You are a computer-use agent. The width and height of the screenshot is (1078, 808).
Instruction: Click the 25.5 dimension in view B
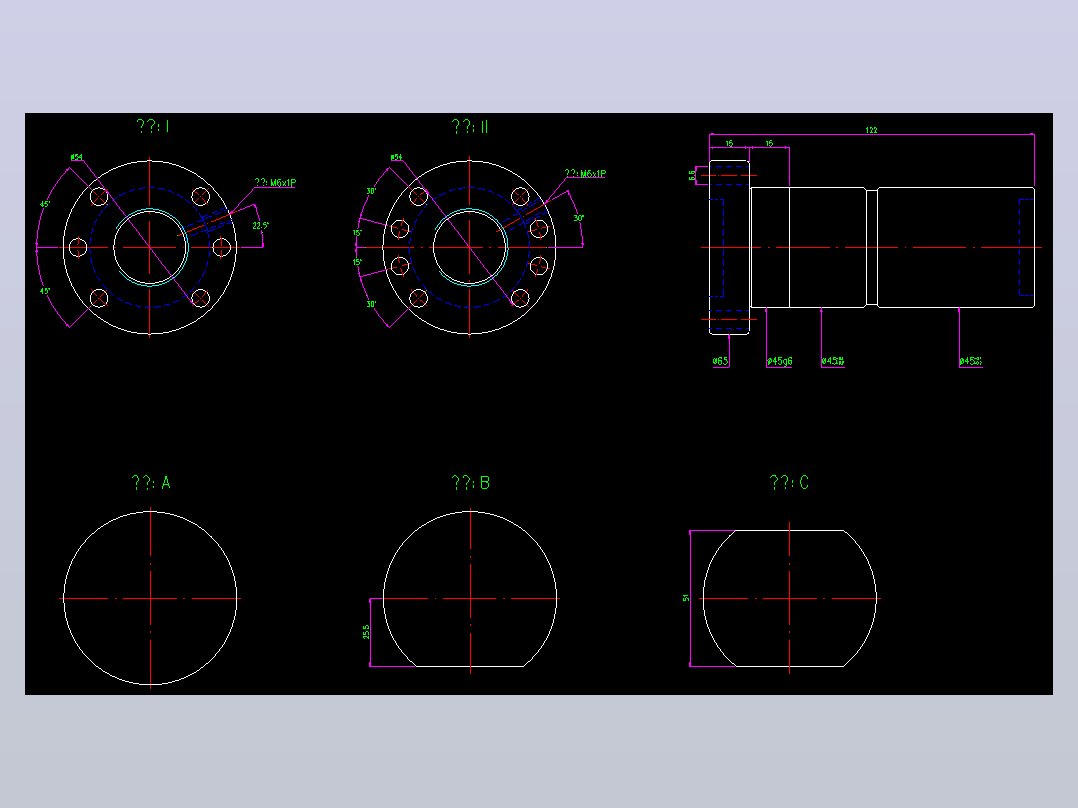[x=366, y=632]
